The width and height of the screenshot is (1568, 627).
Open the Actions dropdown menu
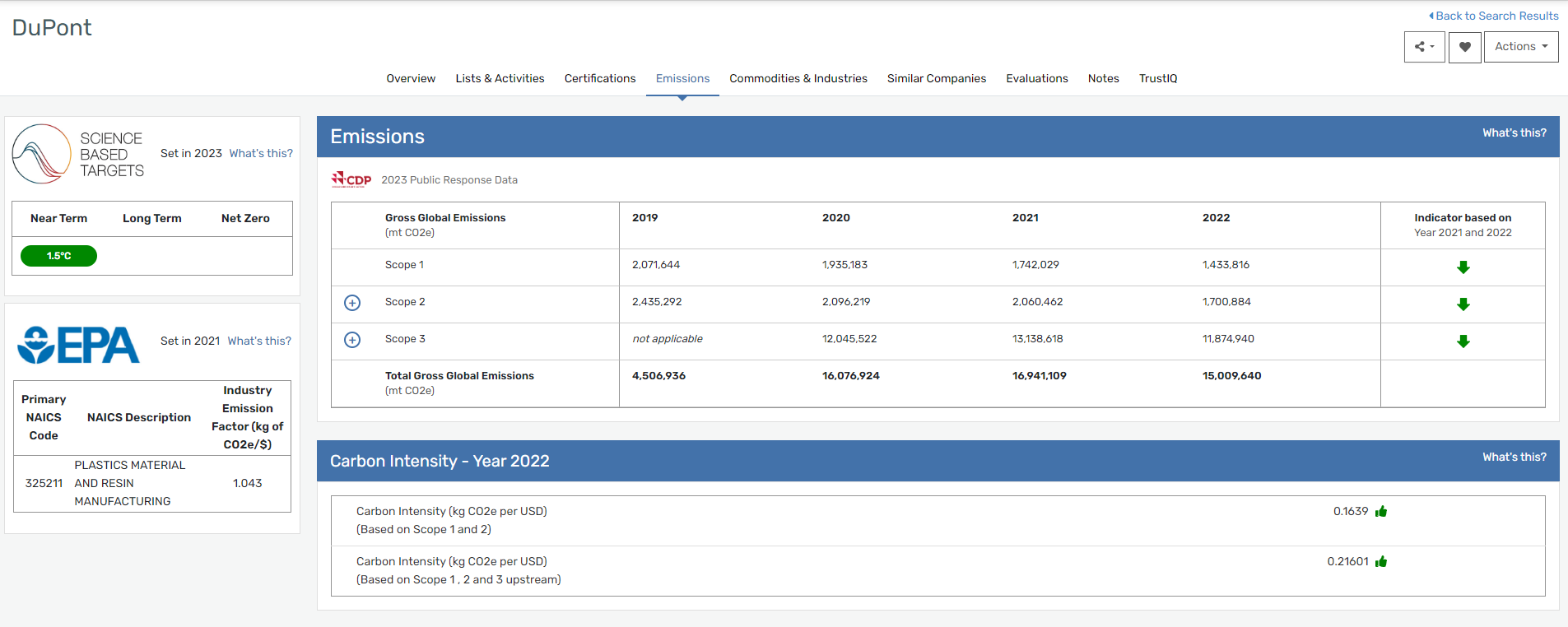[x=1521, y=47]
